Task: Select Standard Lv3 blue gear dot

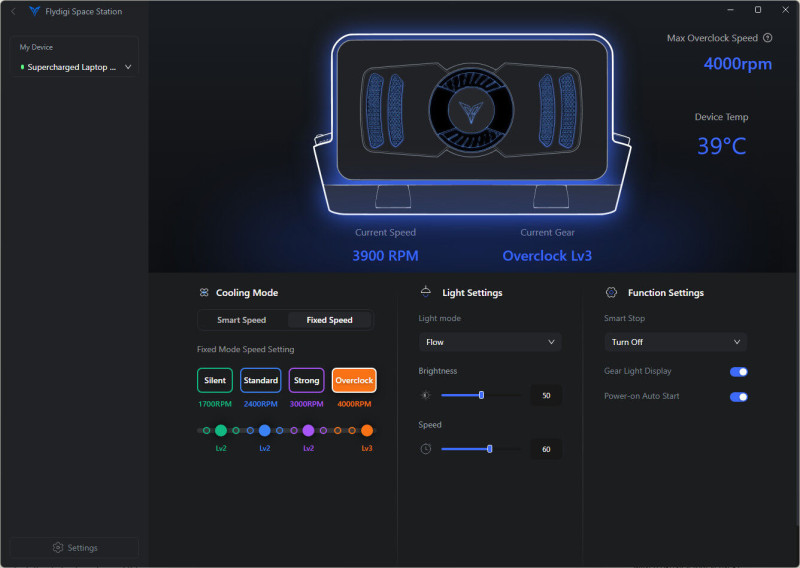Action: (280, 431)
